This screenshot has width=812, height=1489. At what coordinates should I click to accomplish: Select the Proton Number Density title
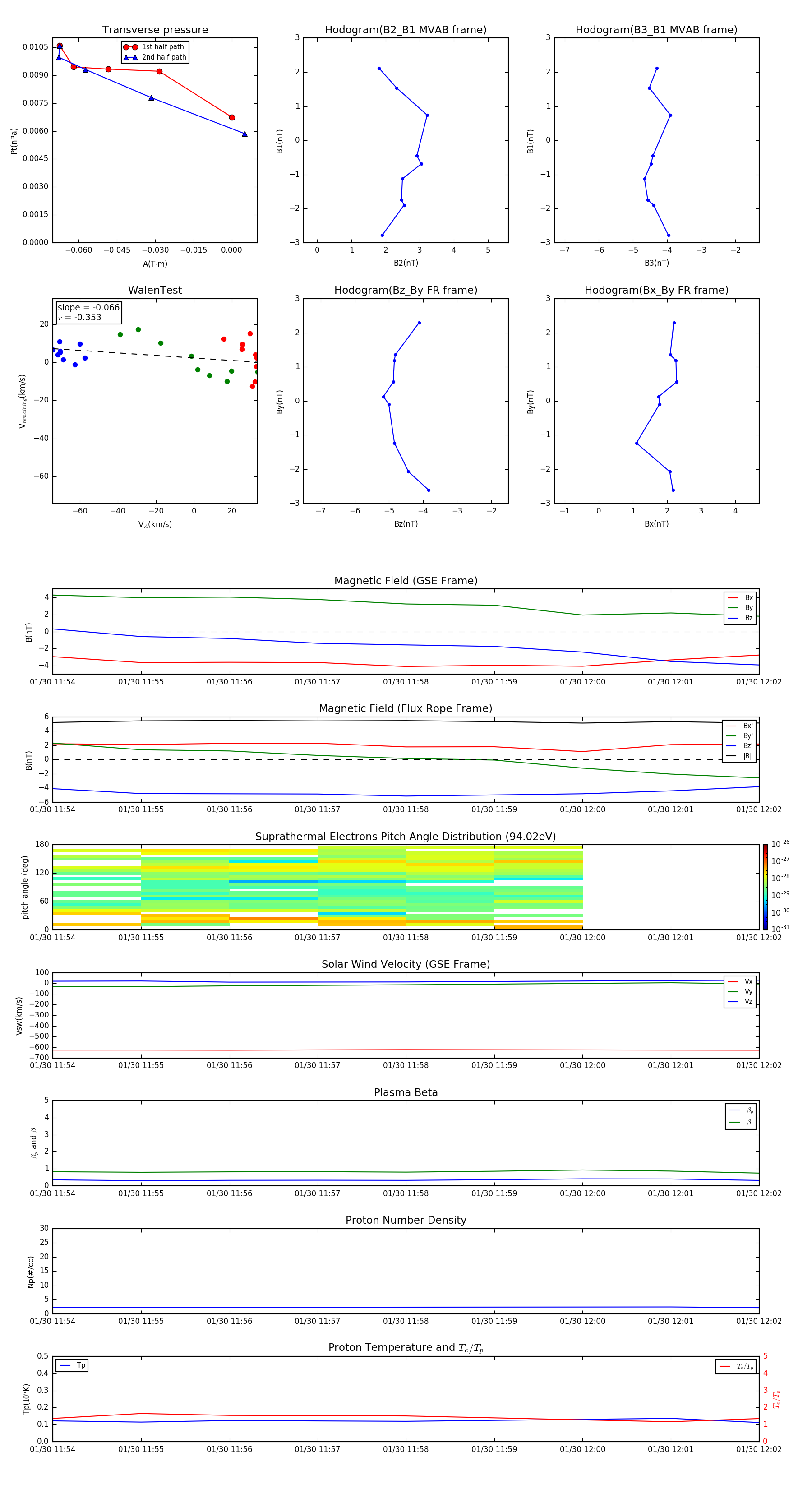coord(406,1220)
